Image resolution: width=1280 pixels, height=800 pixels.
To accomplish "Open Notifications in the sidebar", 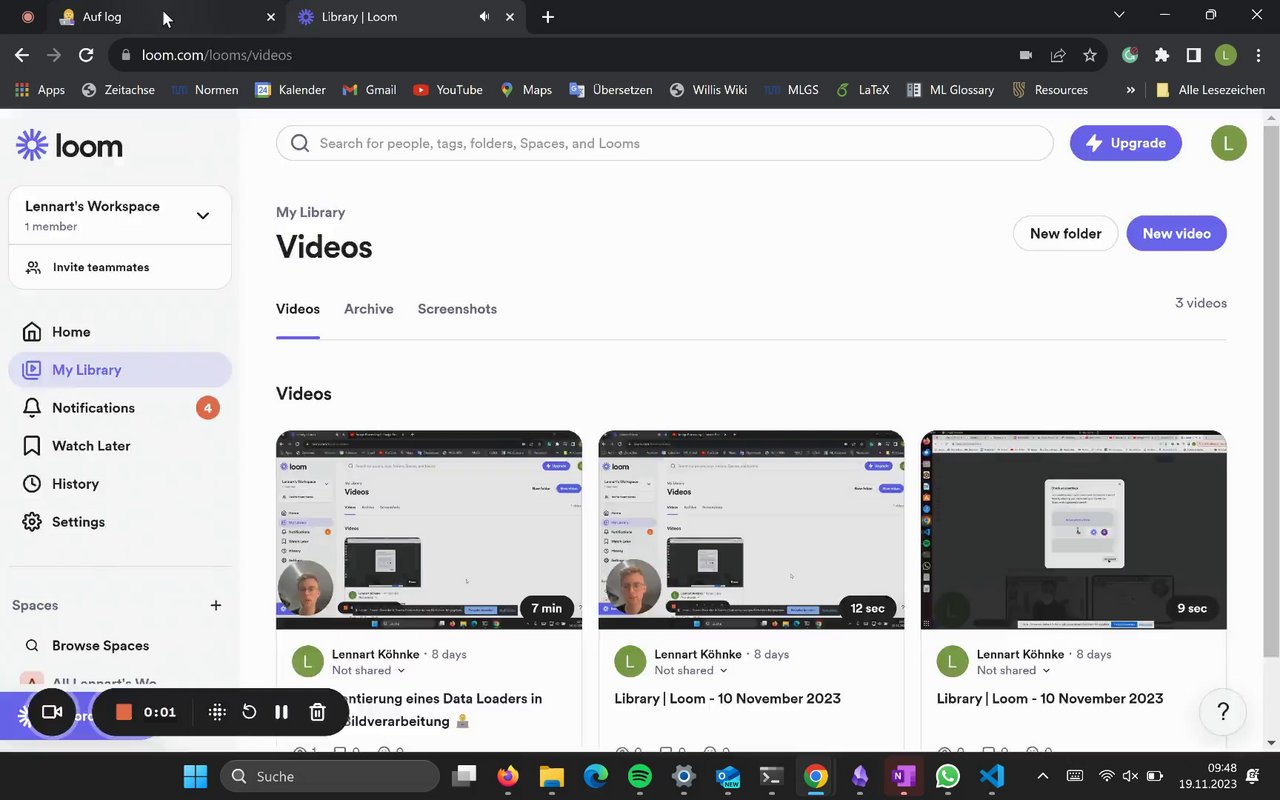I will (120, 408).
